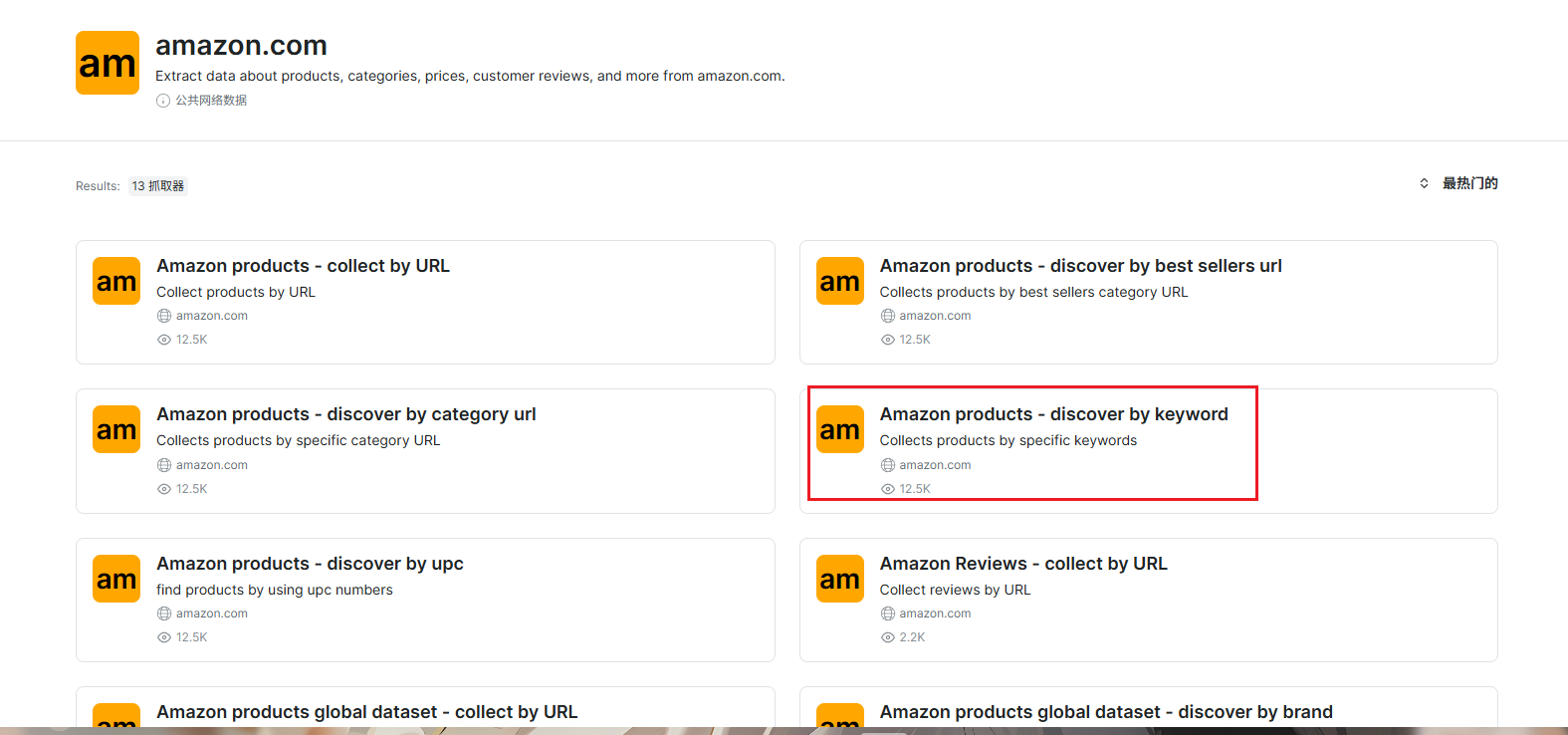Image resolution: width=1568 pixels, height=735 pixels.
Task: Click am logo of category url card
Action: tap(116, 429)
